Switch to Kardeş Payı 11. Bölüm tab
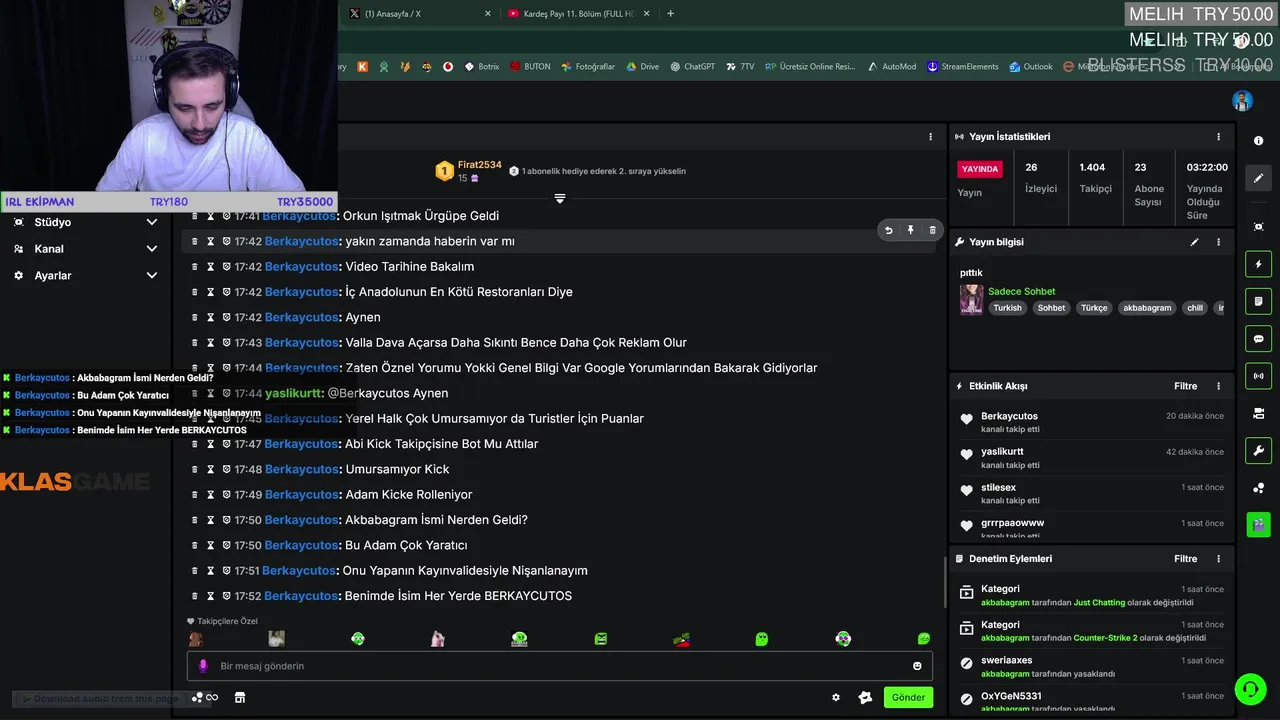The width and height of the screenshot is (1280, 720). (579, 14)
